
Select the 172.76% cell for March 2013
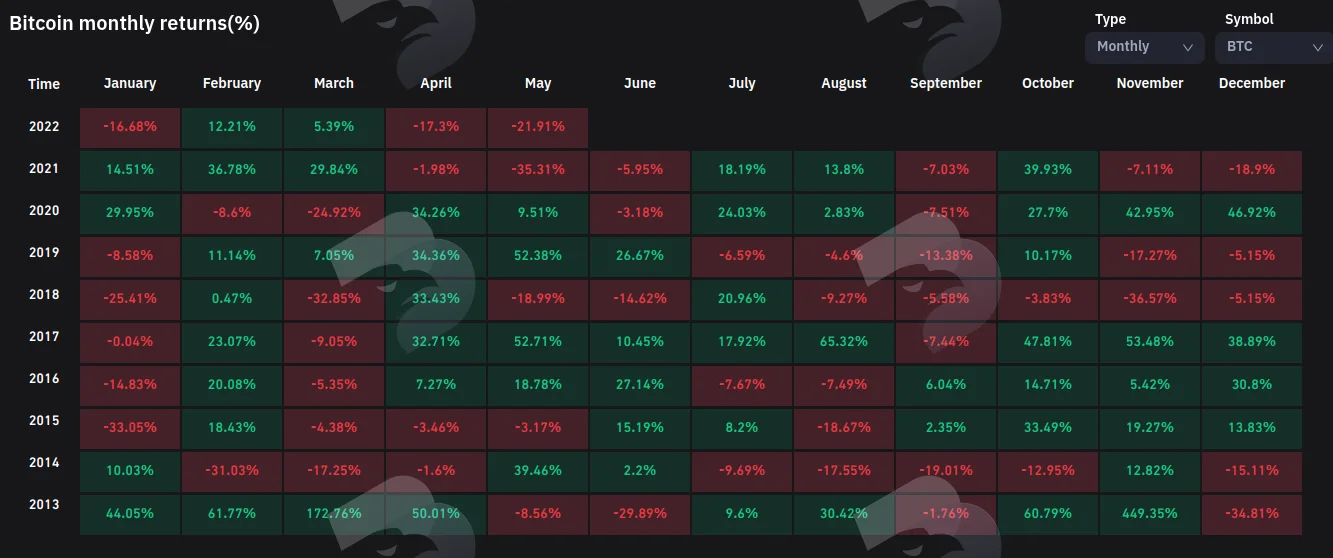pyautogui.click(x=334, y=513)
